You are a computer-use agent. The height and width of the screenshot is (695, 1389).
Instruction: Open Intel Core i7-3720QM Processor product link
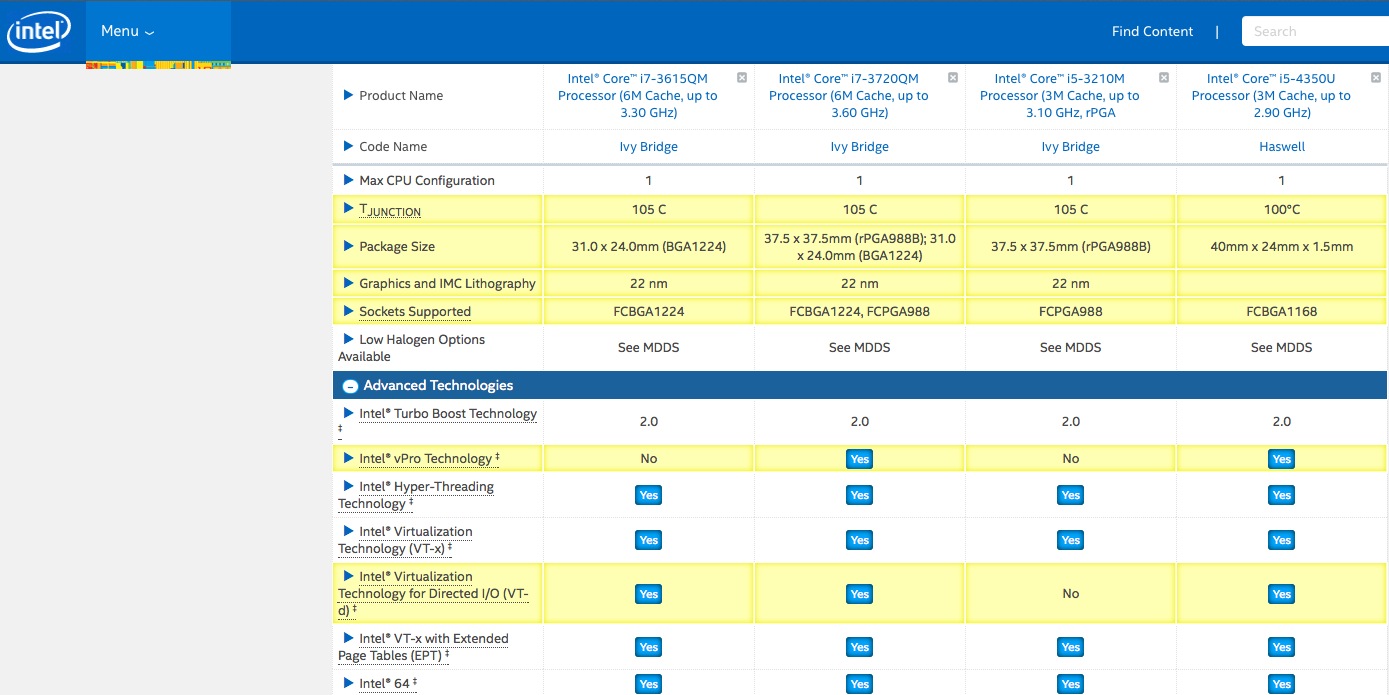click(x=848, y=95)
